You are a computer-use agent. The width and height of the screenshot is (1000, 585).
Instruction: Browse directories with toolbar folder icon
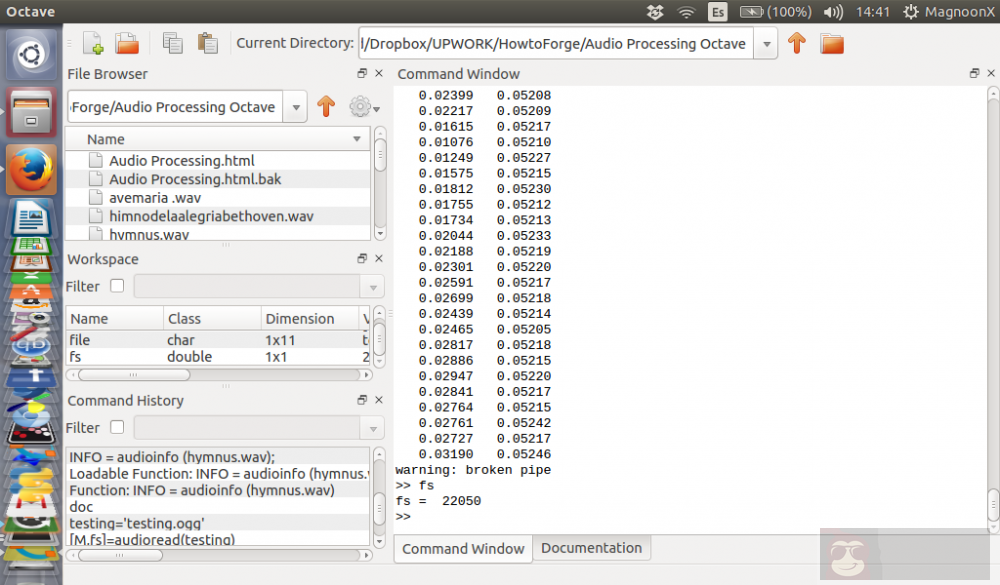click(x=831, y=43)
